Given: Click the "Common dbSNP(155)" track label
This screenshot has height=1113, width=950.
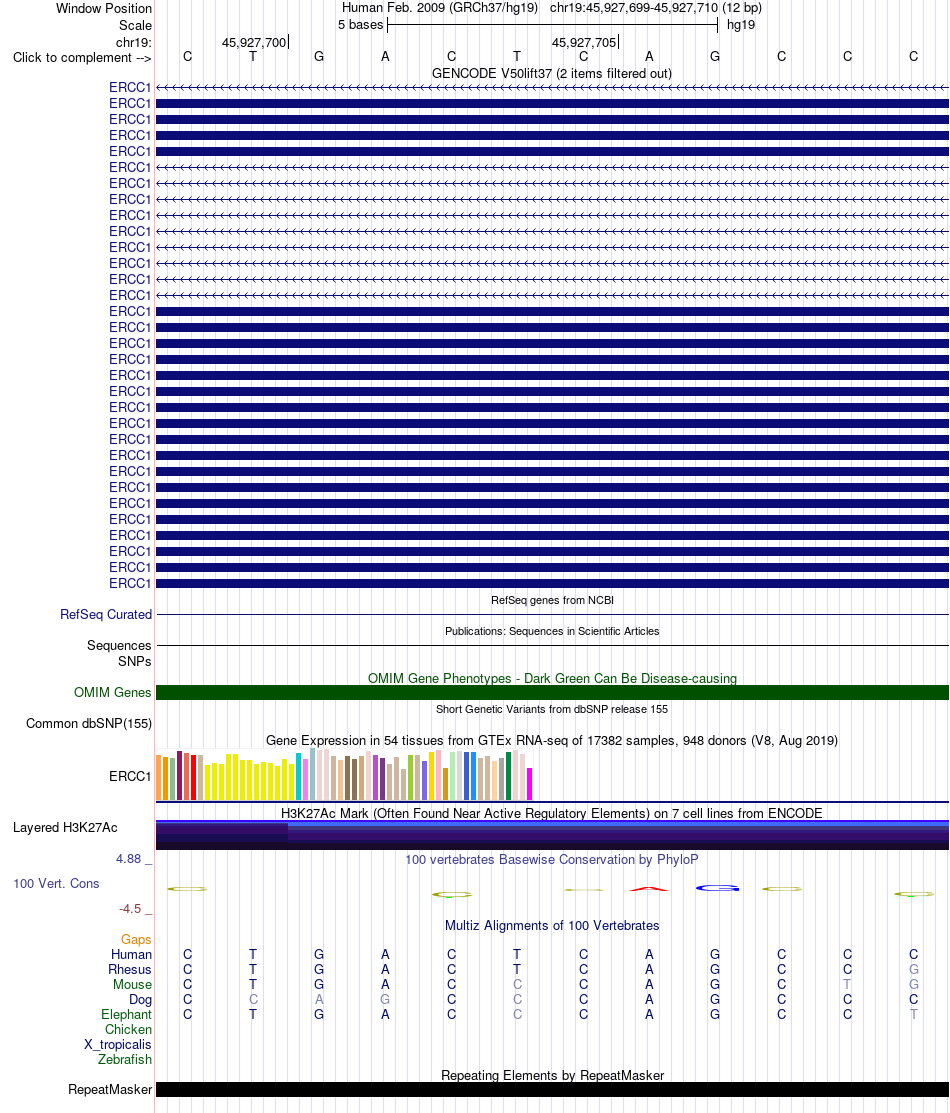Looking at the screenshot, I should pos(89,723).
